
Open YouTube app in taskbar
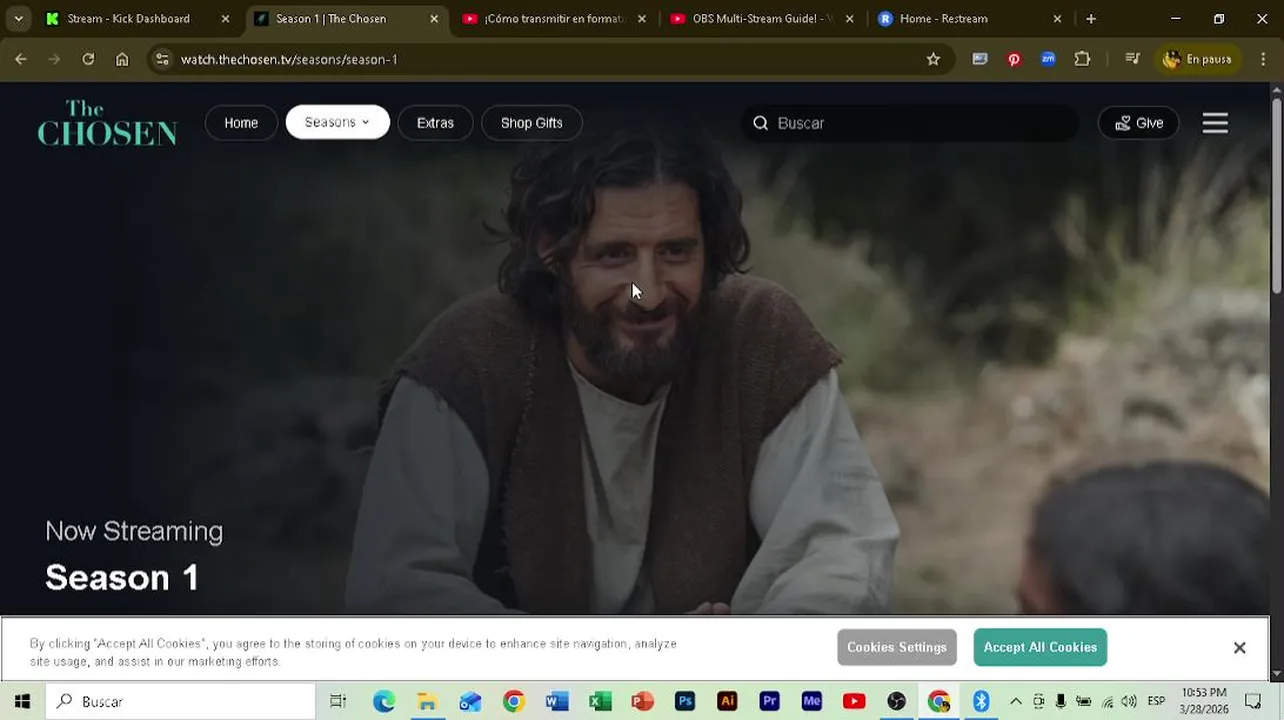[854, 701]
